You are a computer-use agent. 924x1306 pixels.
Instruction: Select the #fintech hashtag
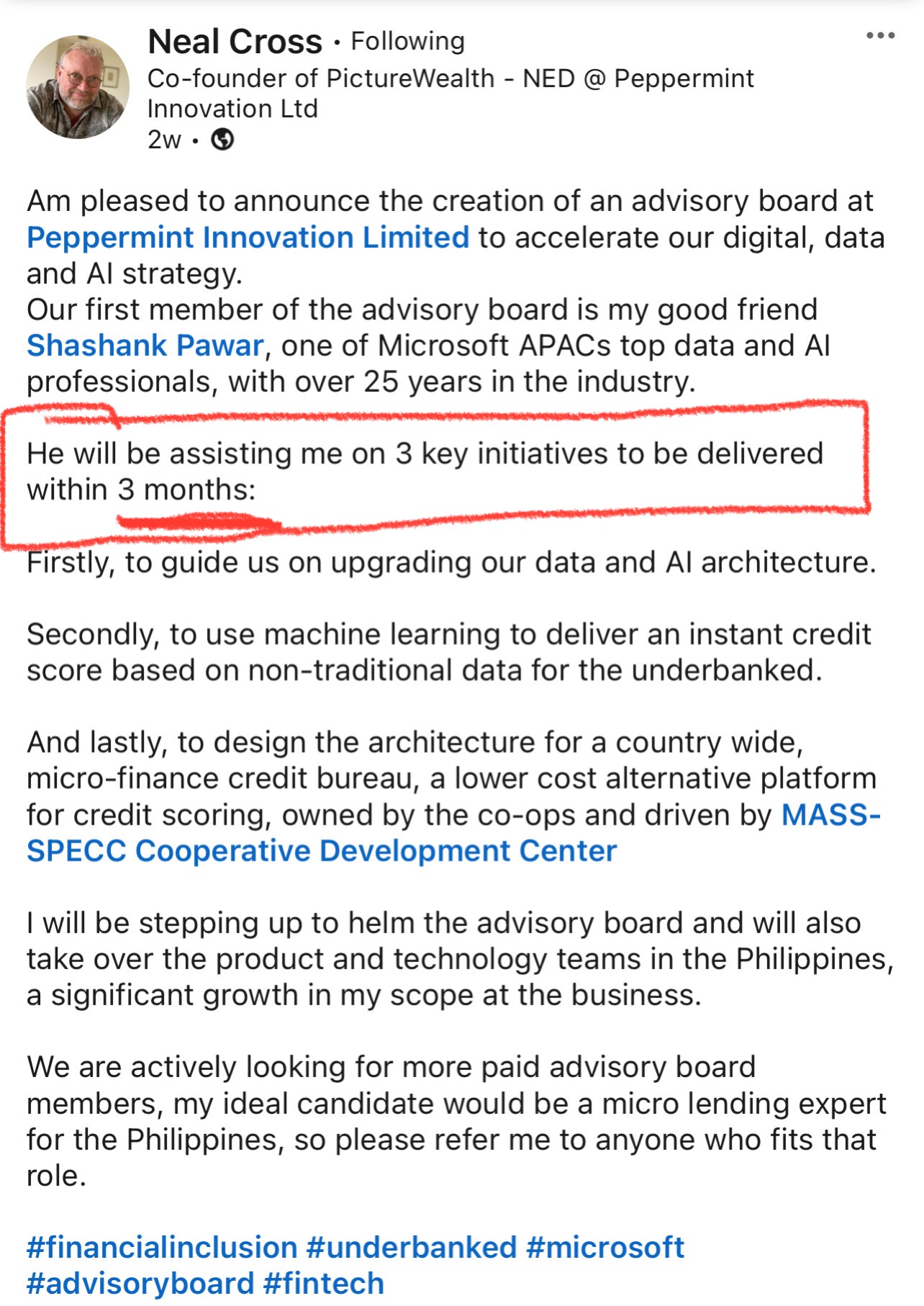324,1284
